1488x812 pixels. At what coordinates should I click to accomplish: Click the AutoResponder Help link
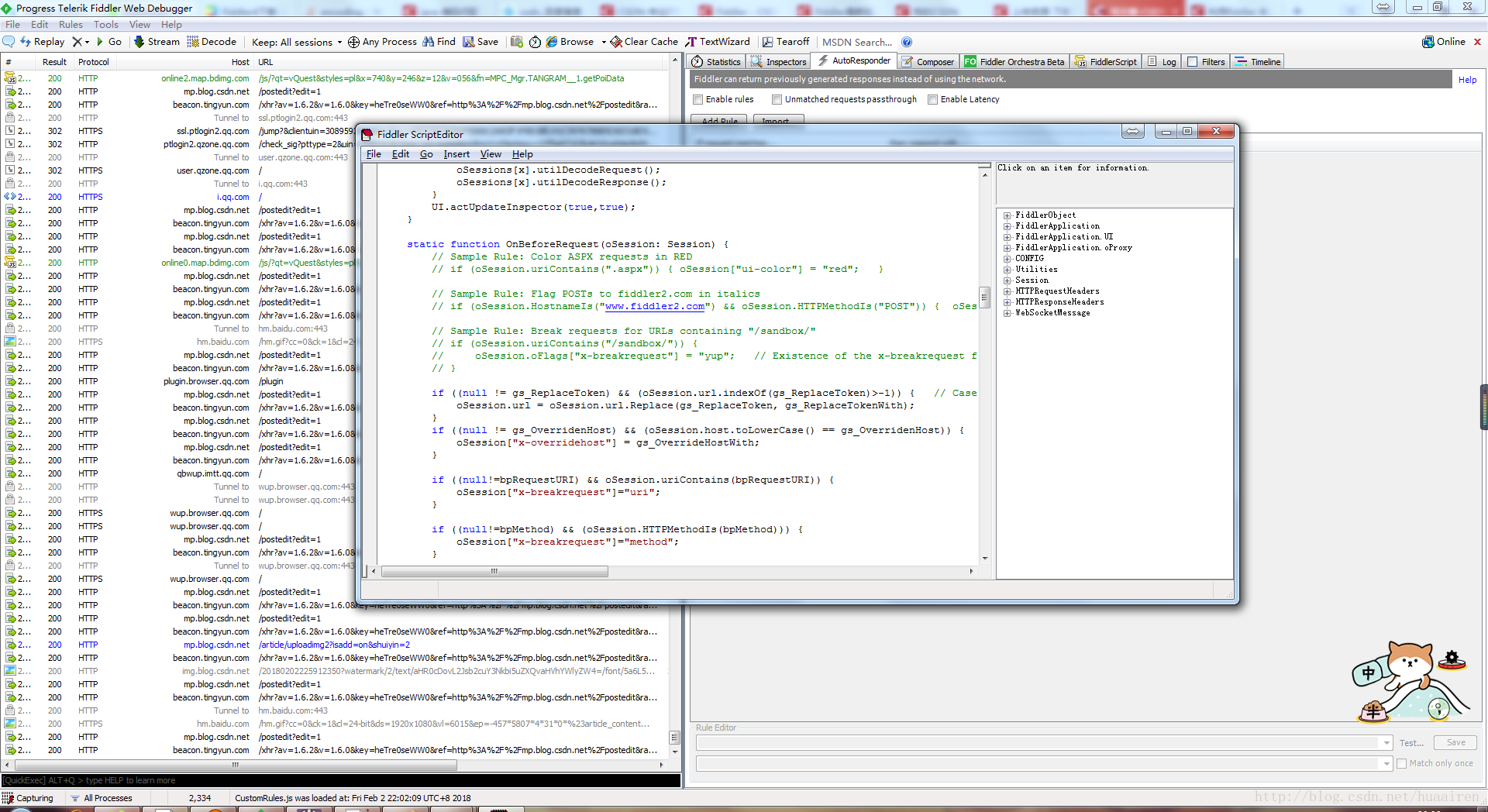(1467, 80)
